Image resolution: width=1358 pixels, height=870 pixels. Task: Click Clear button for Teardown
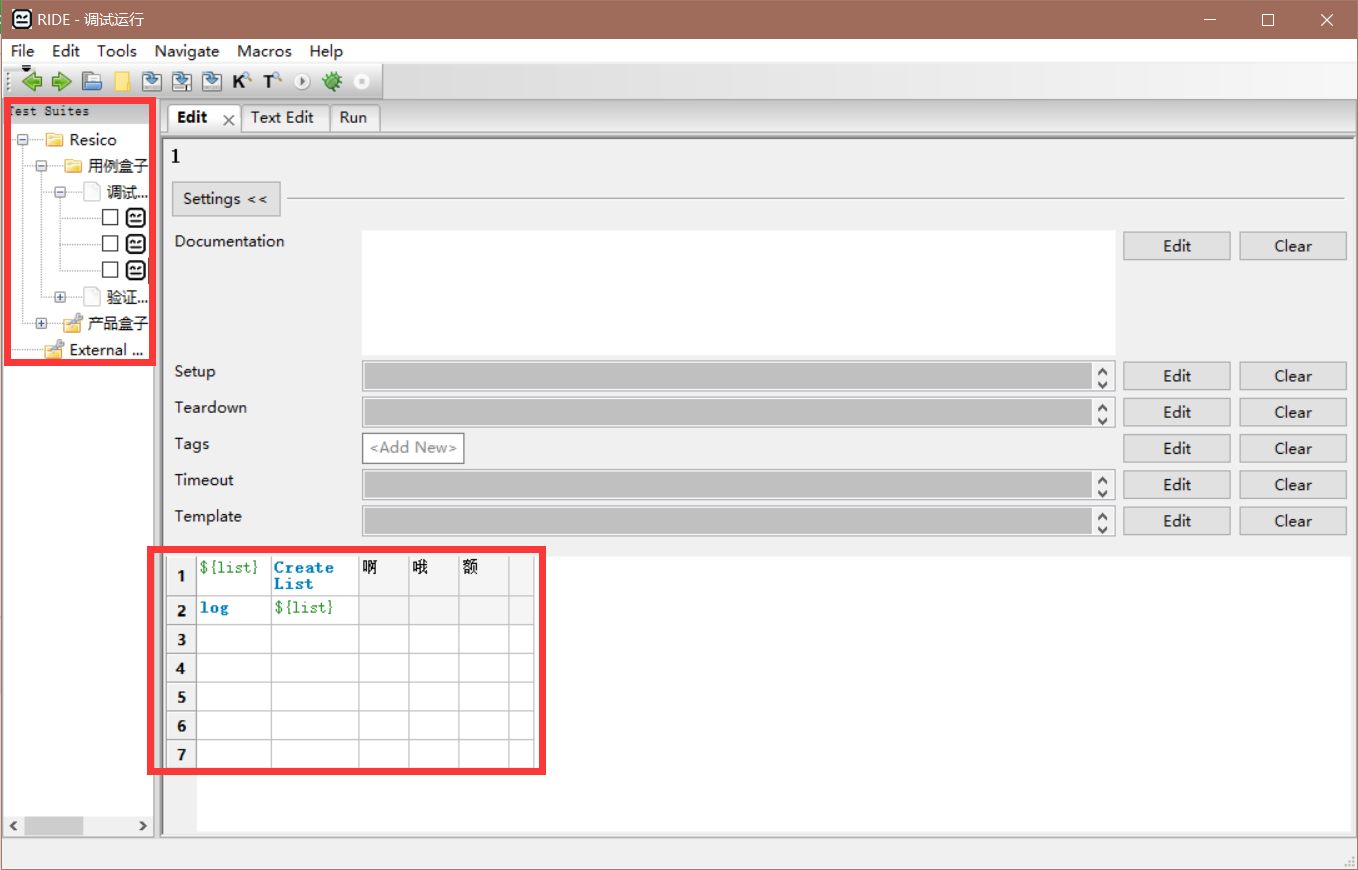[1293, 412]
